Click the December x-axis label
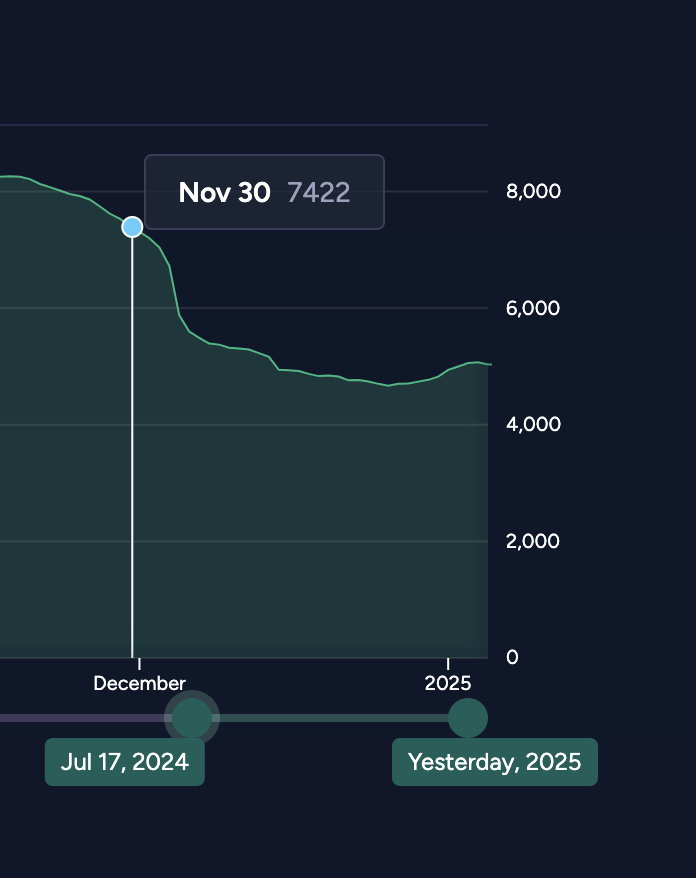This screenshot has height=878, width=696. click(x=139, y=684)
